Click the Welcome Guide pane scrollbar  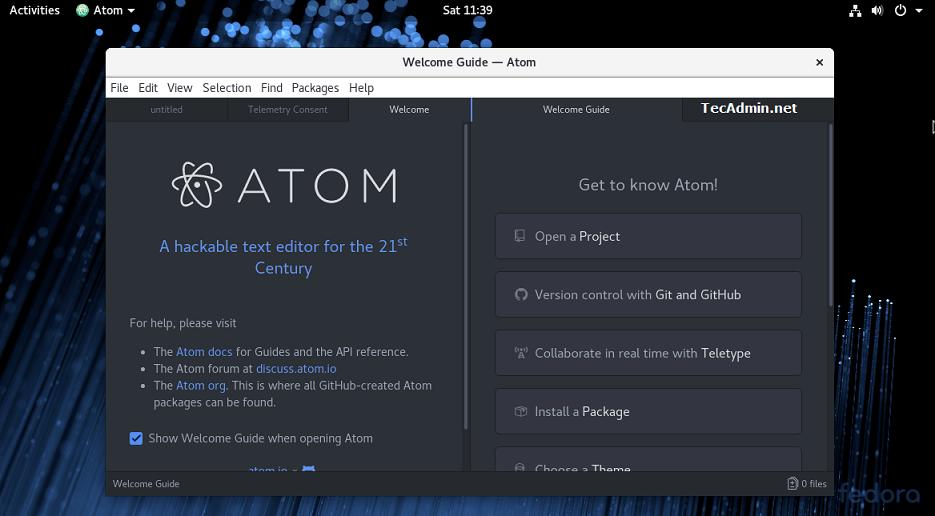830,215
